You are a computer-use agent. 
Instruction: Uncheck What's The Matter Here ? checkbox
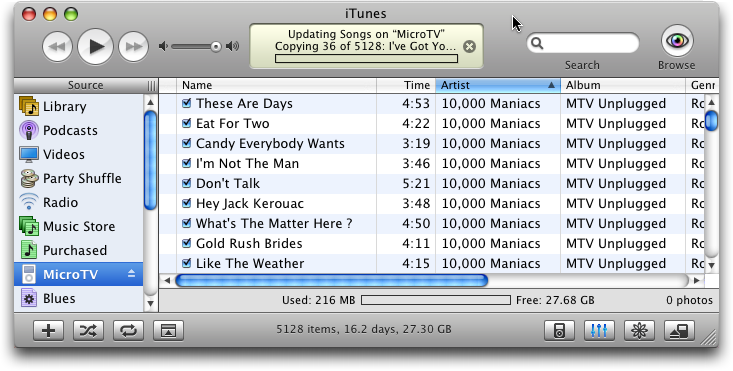click(187, 223)
